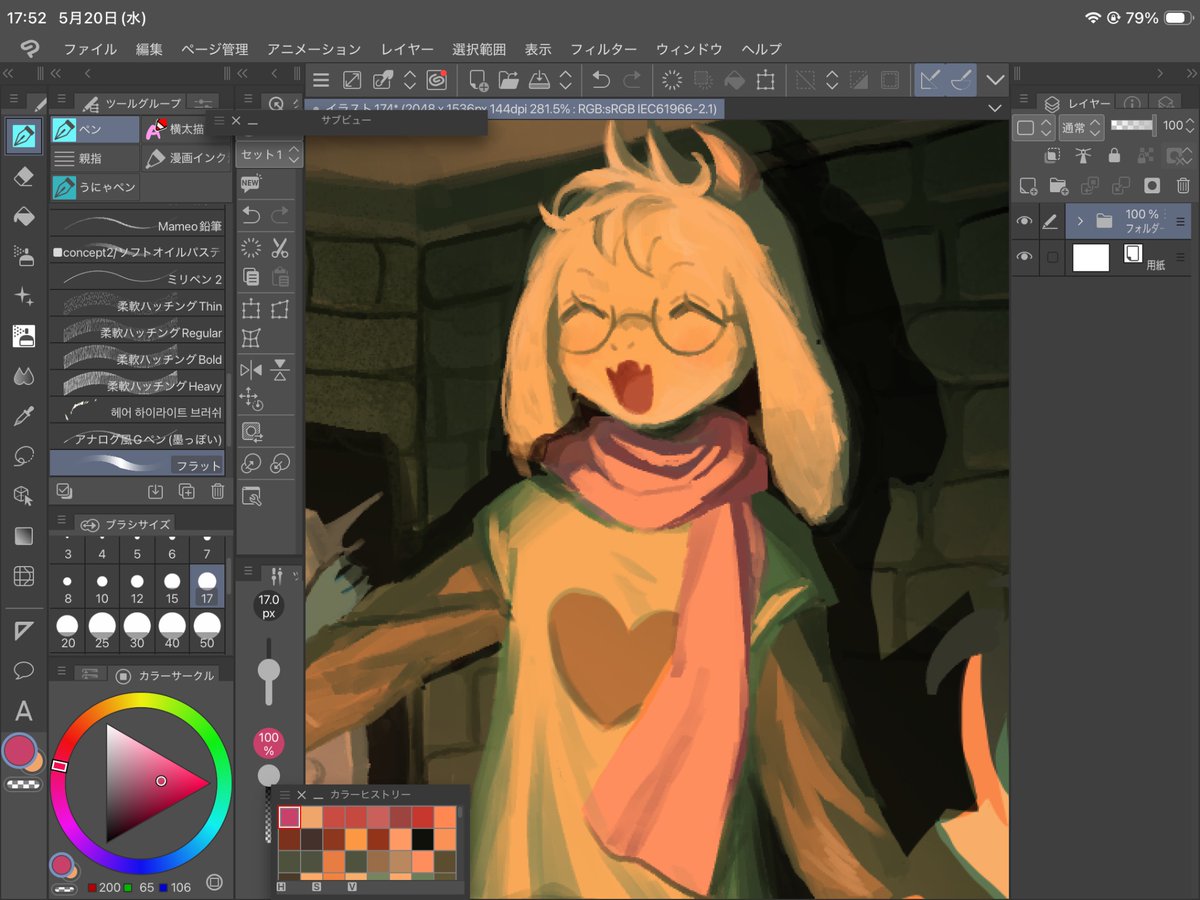1200x900 pixels.
Task: Select the Frame border grid tool
Action: click(x=23, y=576)
